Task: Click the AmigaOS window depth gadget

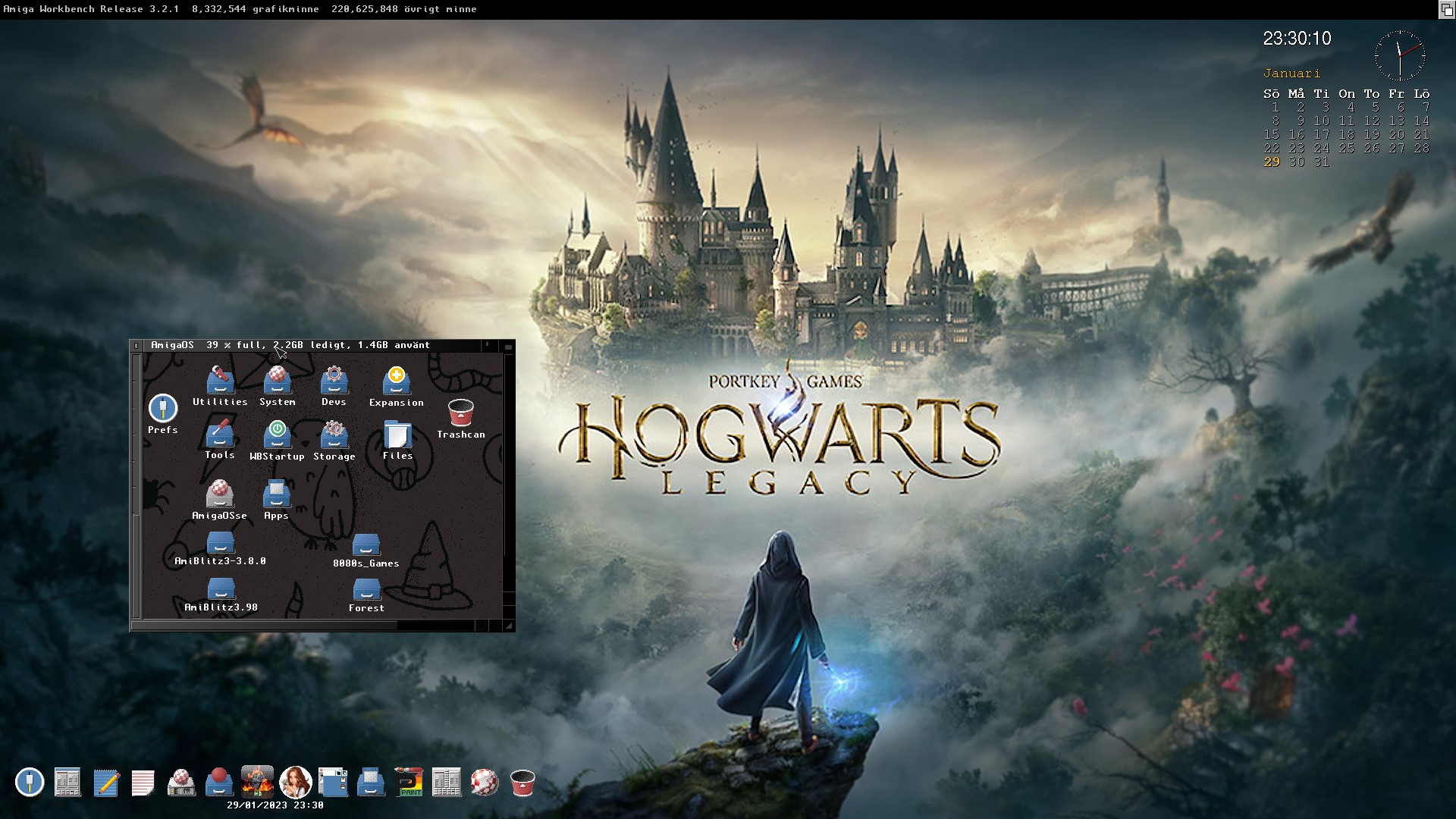Action: point(508,345)
